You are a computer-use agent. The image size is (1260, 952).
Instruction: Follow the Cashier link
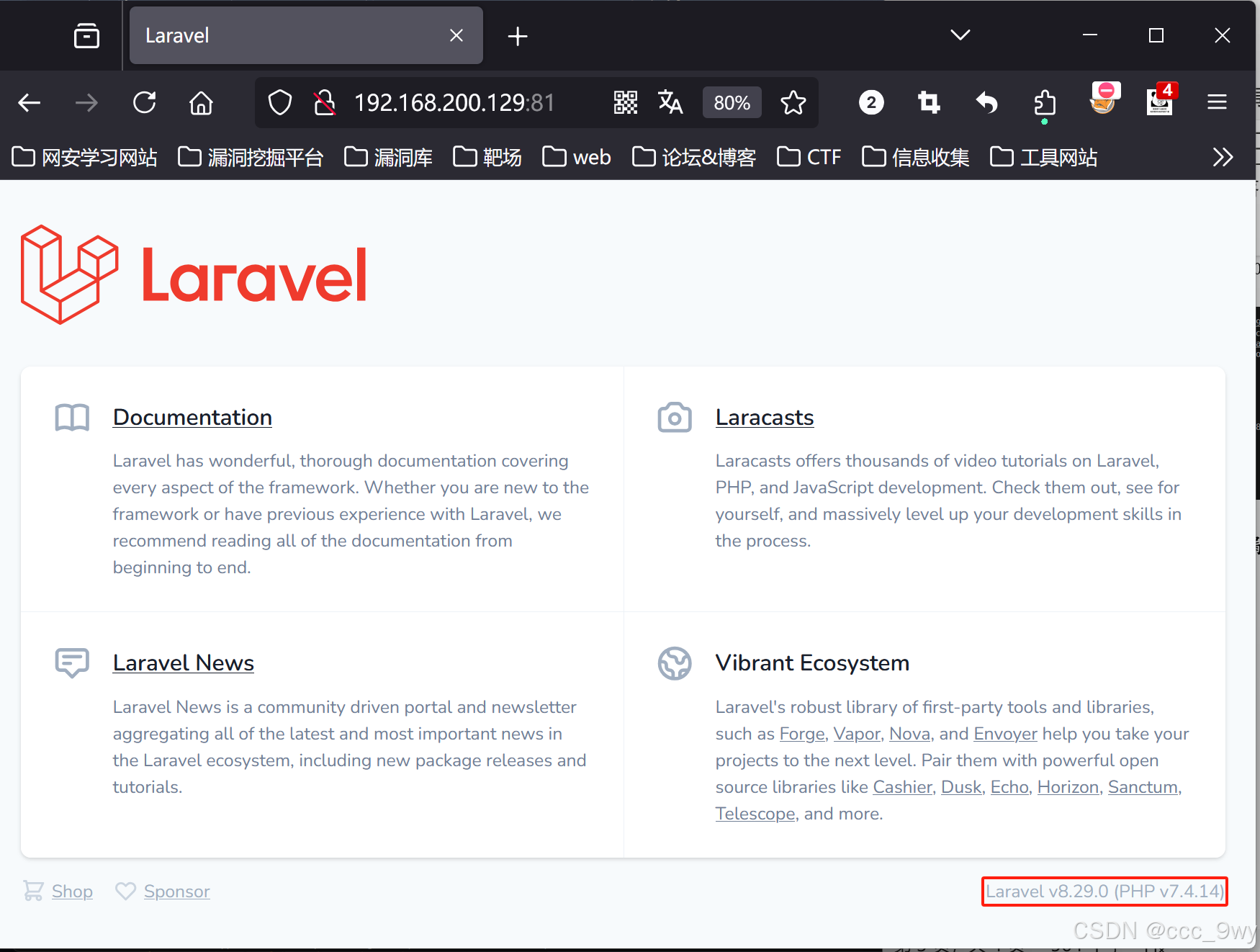(x=903, y=787)
